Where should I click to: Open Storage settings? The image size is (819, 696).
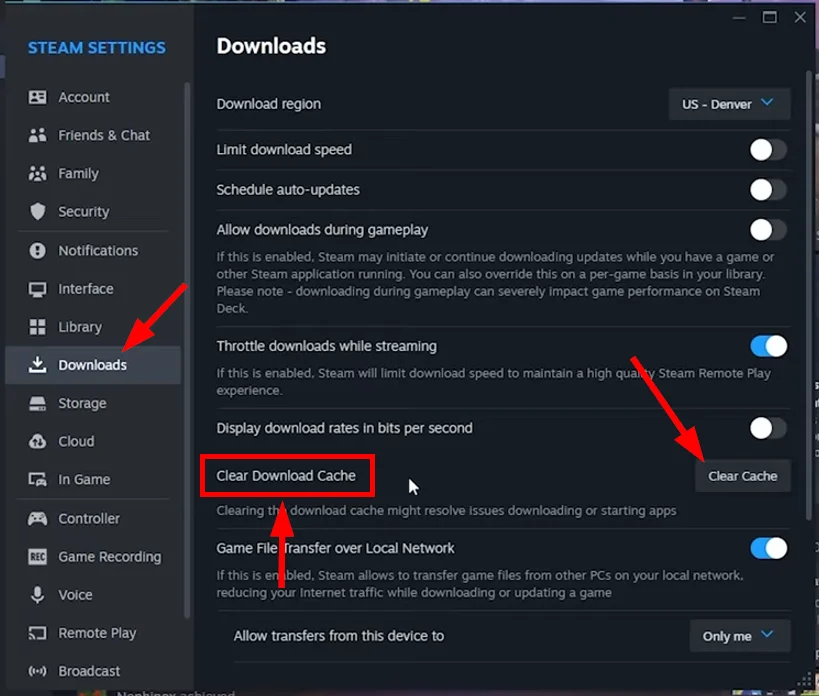click(x=93, y=403)
